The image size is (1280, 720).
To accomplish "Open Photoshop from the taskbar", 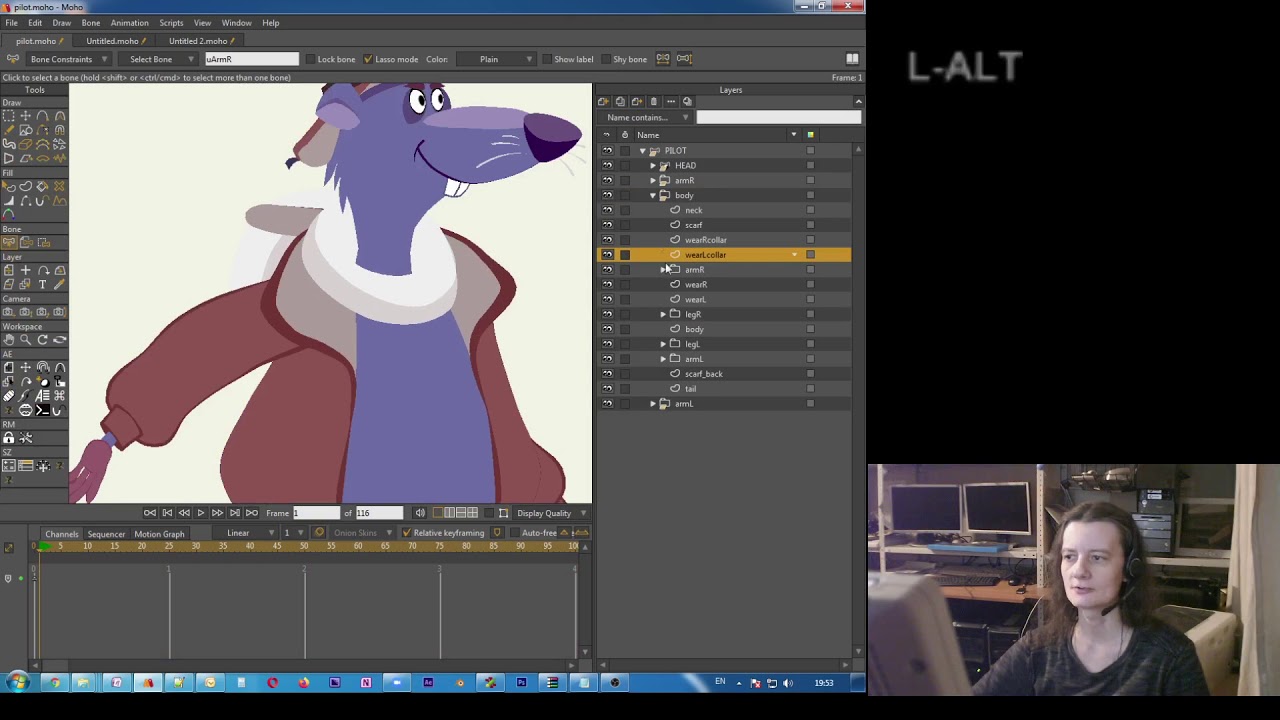I will tap(521, 683).
